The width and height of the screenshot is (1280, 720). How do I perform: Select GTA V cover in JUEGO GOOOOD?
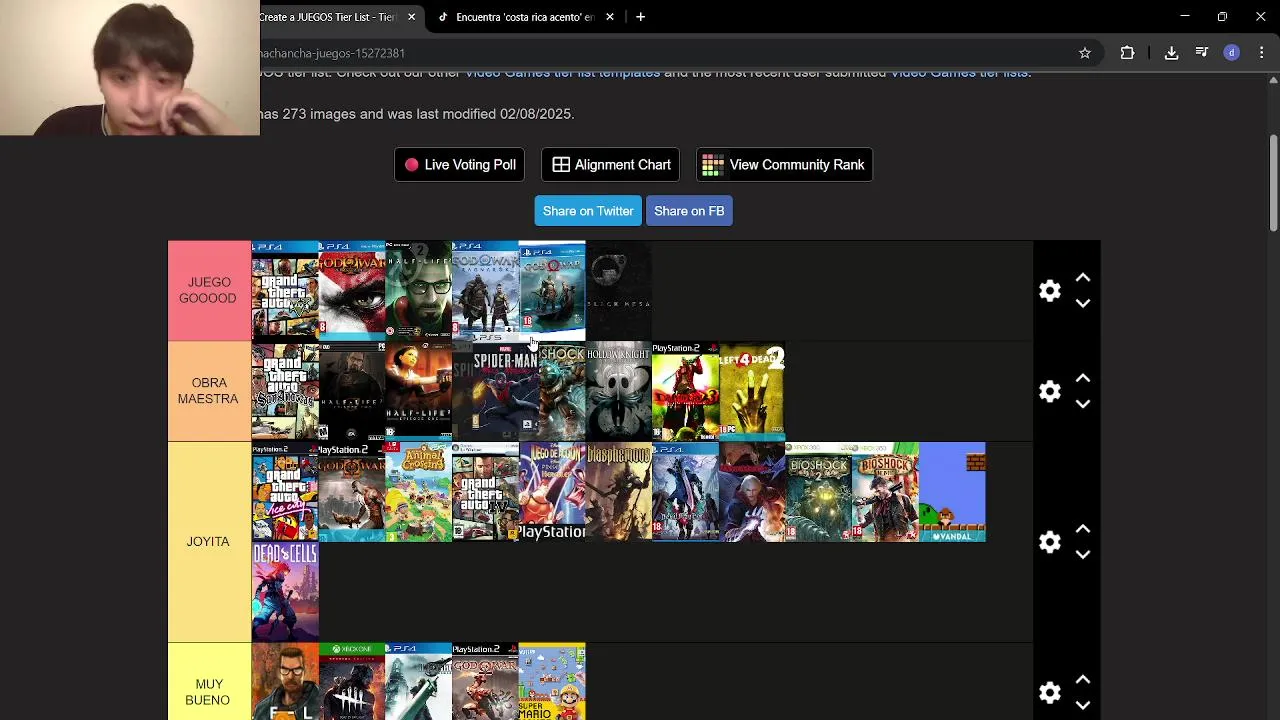(x=285, y=291)
